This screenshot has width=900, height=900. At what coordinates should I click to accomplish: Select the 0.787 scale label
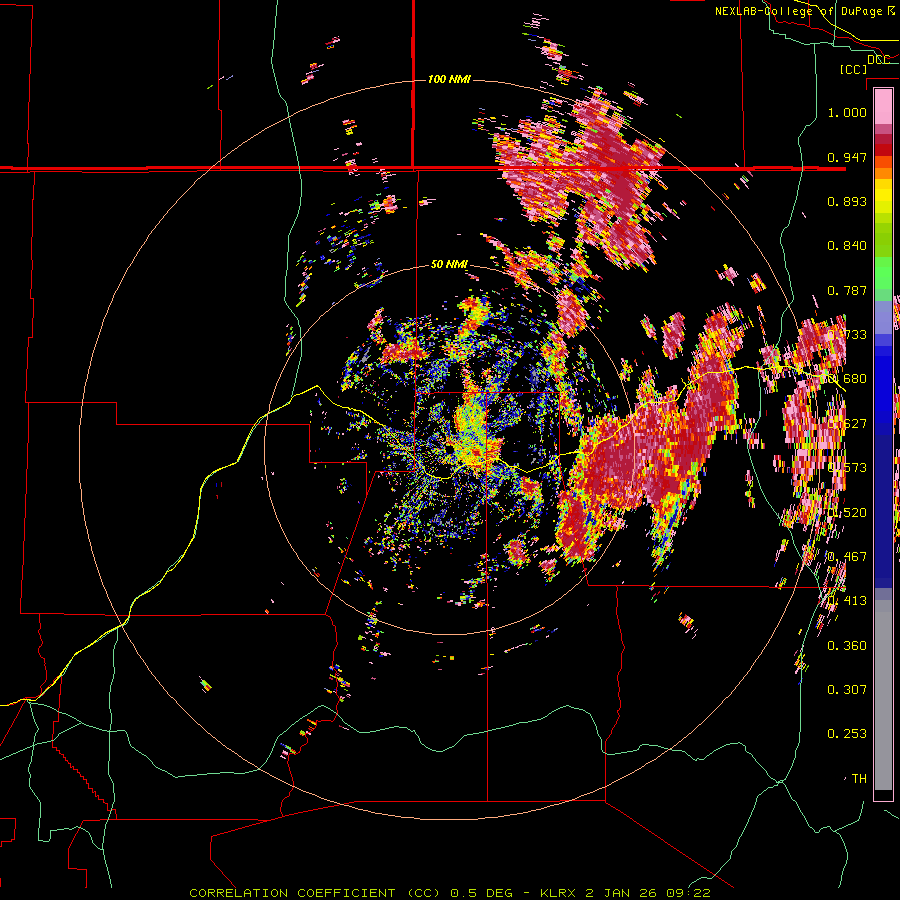pyautogui.click(x=847, y=290)
